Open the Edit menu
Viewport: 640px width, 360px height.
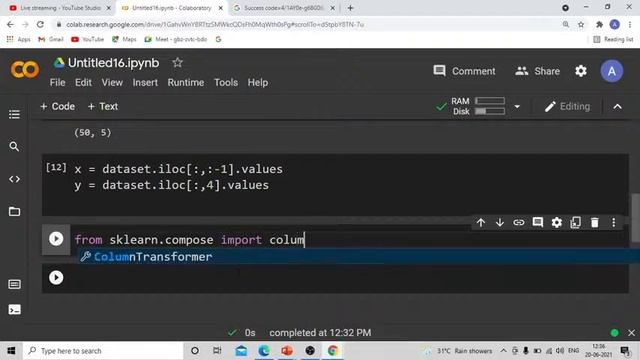coord(83,82)
